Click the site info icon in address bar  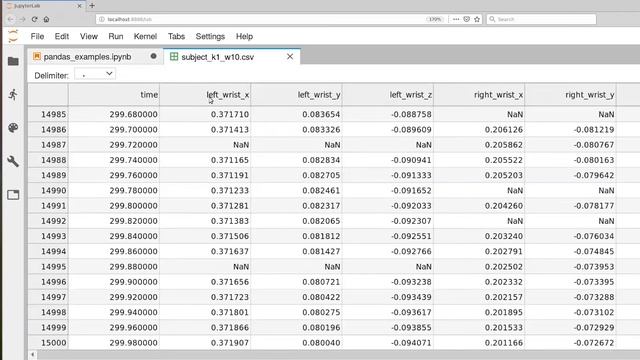click(102, 19)
